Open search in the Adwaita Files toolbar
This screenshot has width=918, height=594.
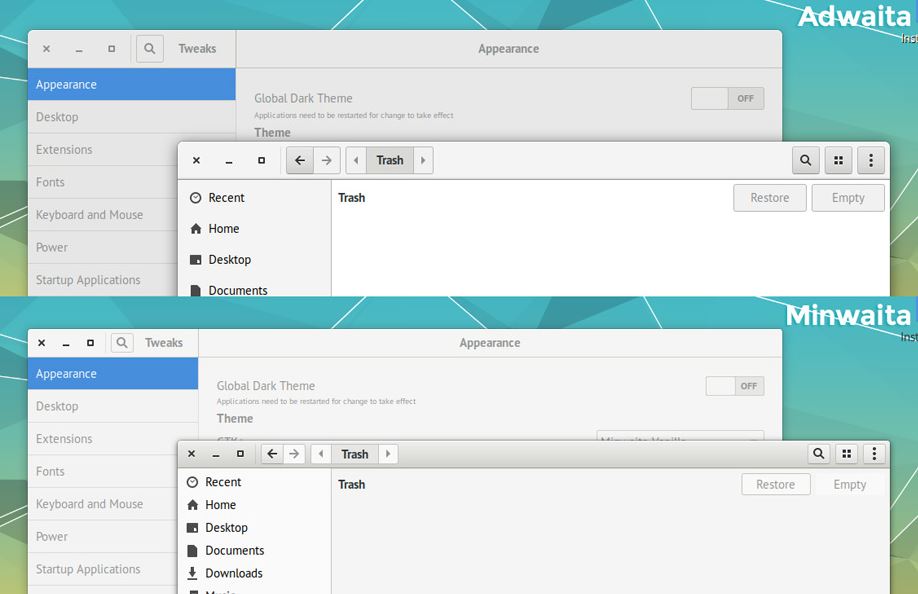[x=806, y=160]
